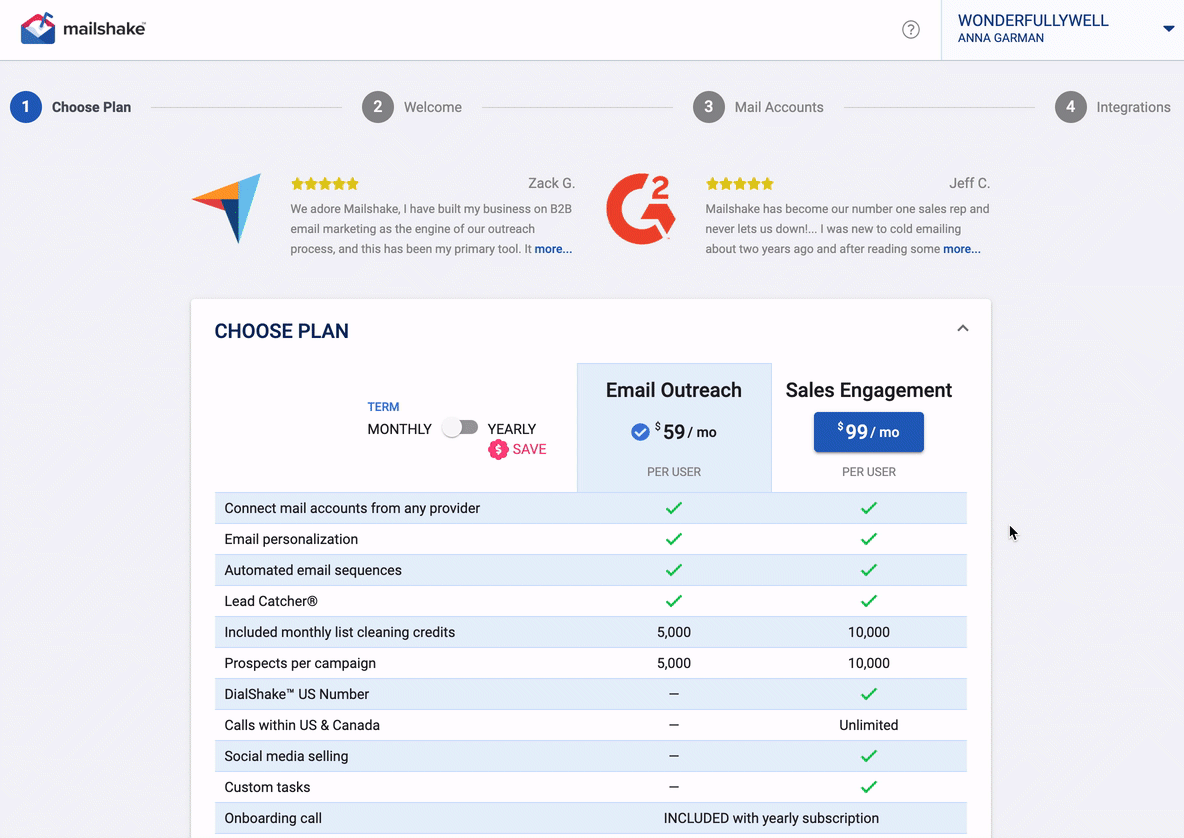The height and width of the screenshot is (838, 1184).
Task: Click Sales Engagement checkmark for Automated email sequences
Action: click(868, 570)
